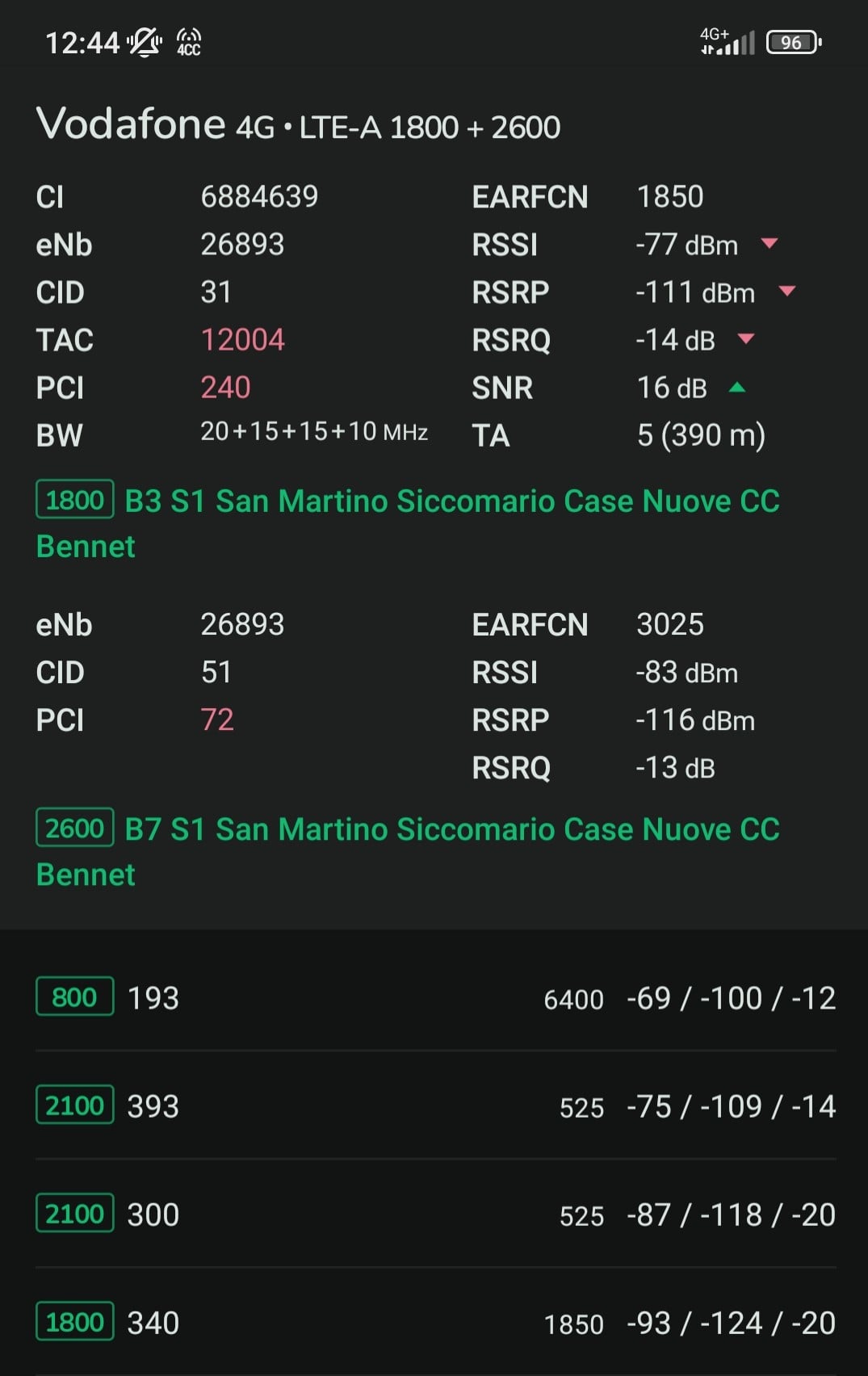
Task: Tap the 2600 band badge for B7
Action: coord(74,828)
